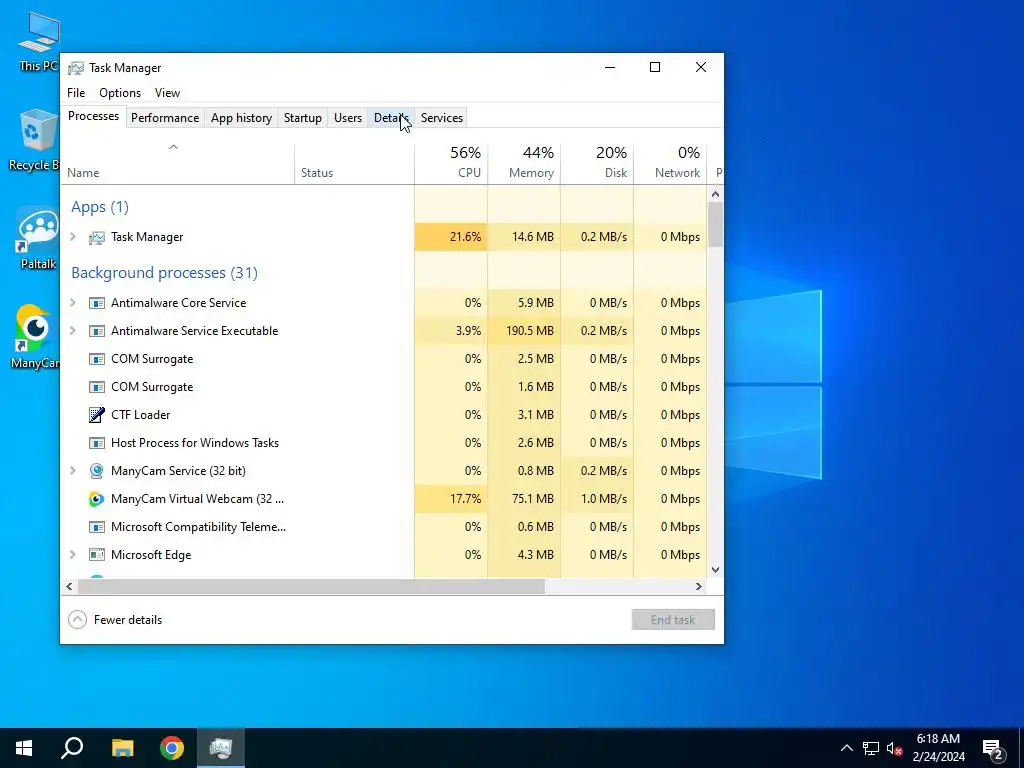The width and height of the screenshot is (1024, 768).
Task: Click the Microsoft Edge process icon
Action: click(x=97, y=555)
